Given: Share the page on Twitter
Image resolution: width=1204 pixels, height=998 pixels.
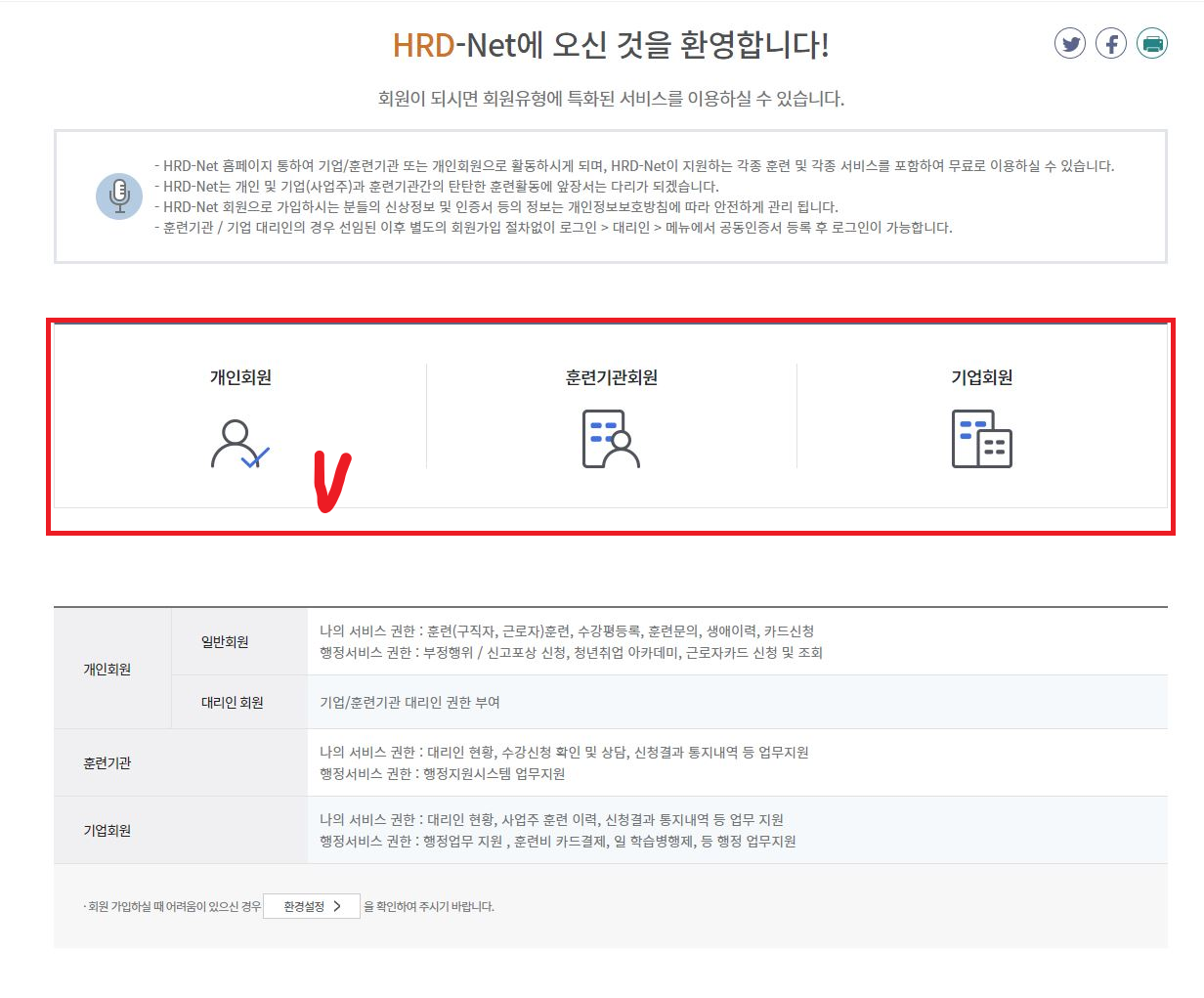Looking at the screenshot, I should pos(1070,44).
